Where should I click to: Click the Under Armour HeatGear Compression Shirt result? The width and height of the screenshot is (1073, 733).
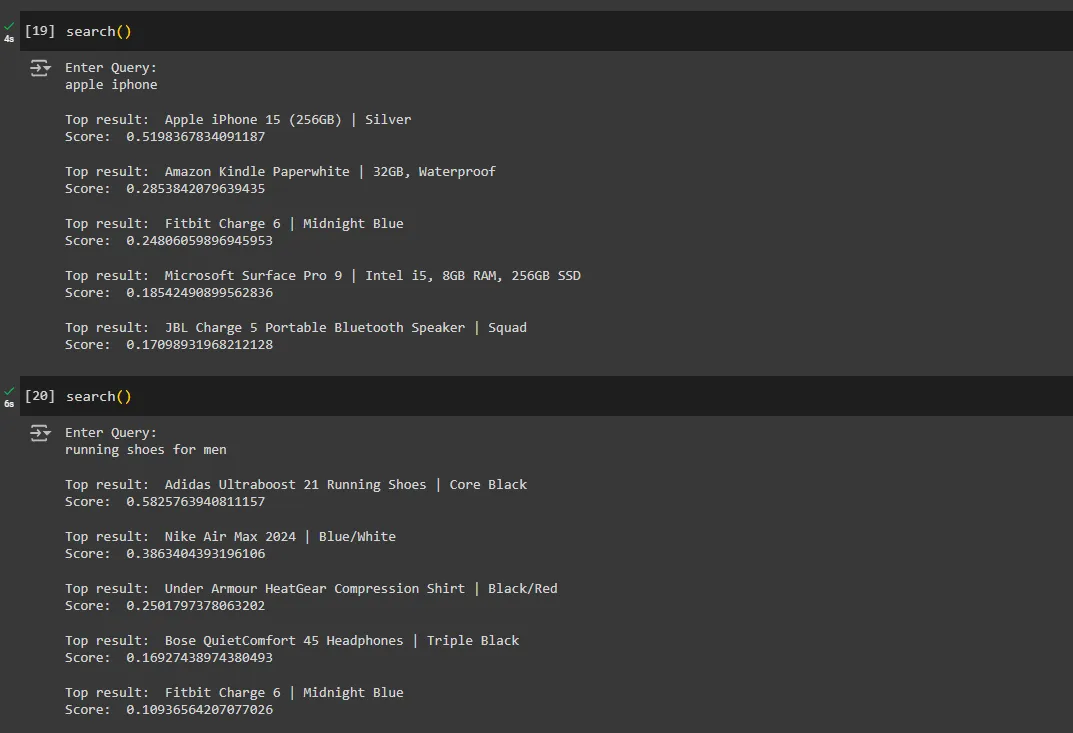point(311,589)
